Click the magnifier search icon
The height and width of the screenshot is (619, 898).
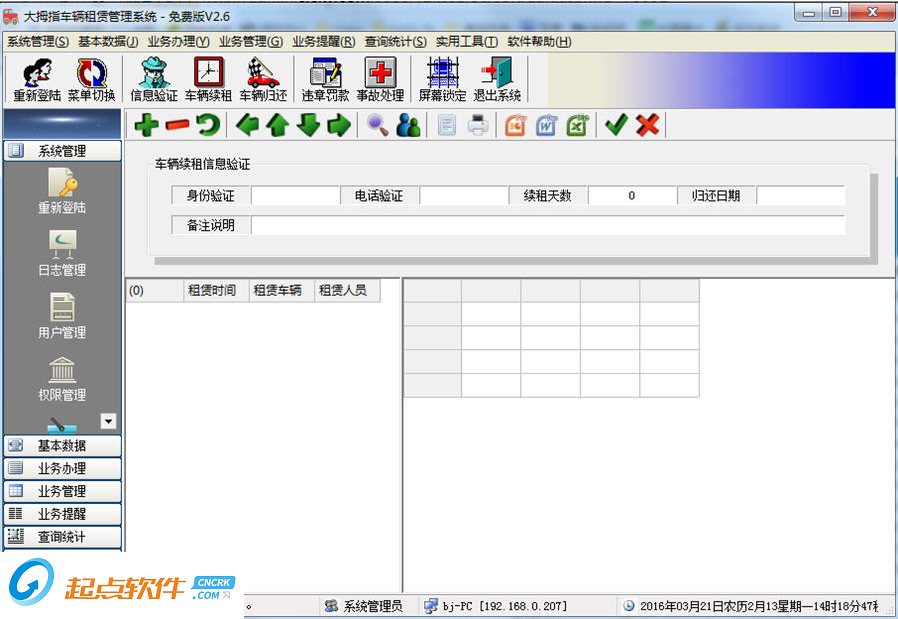(377, 125)
